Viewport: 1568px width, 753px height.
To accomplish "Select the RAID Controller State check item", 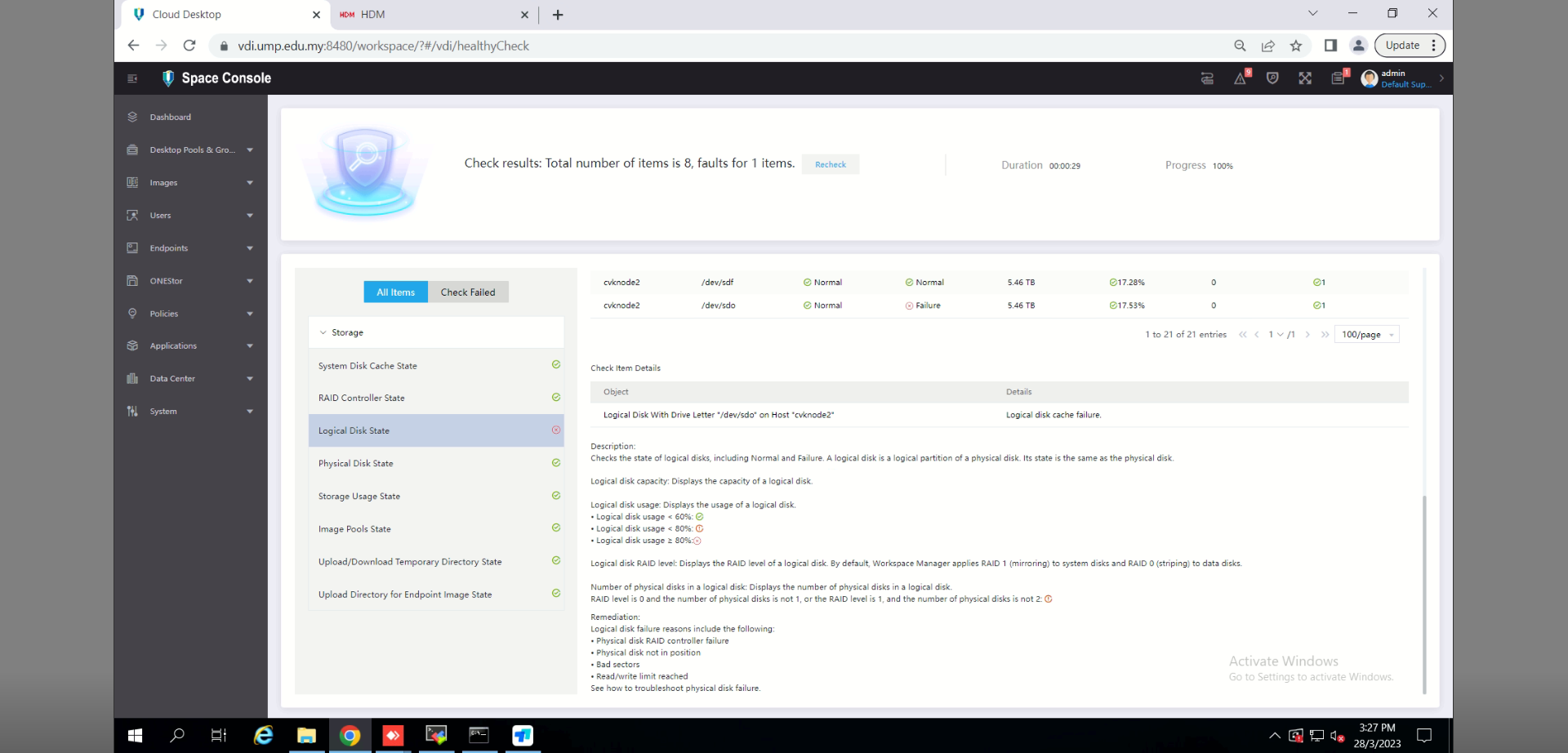I will [361, 399].
